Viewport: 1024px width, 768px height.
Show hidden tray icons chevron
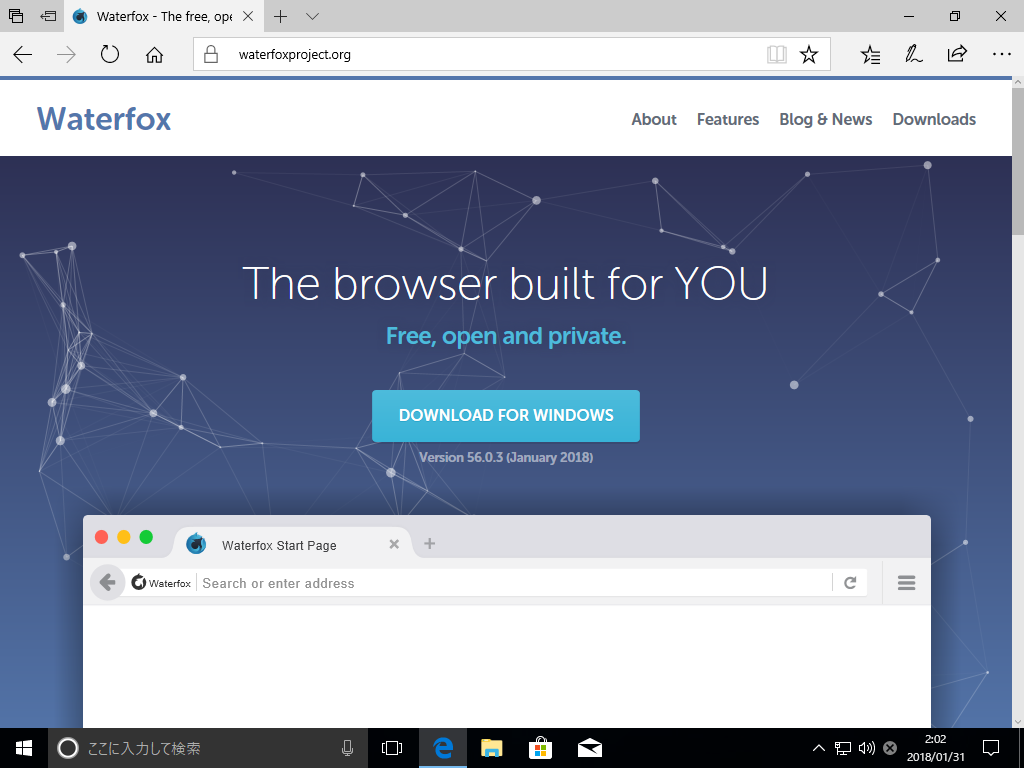pyautogui.click(x=818, y=748)
